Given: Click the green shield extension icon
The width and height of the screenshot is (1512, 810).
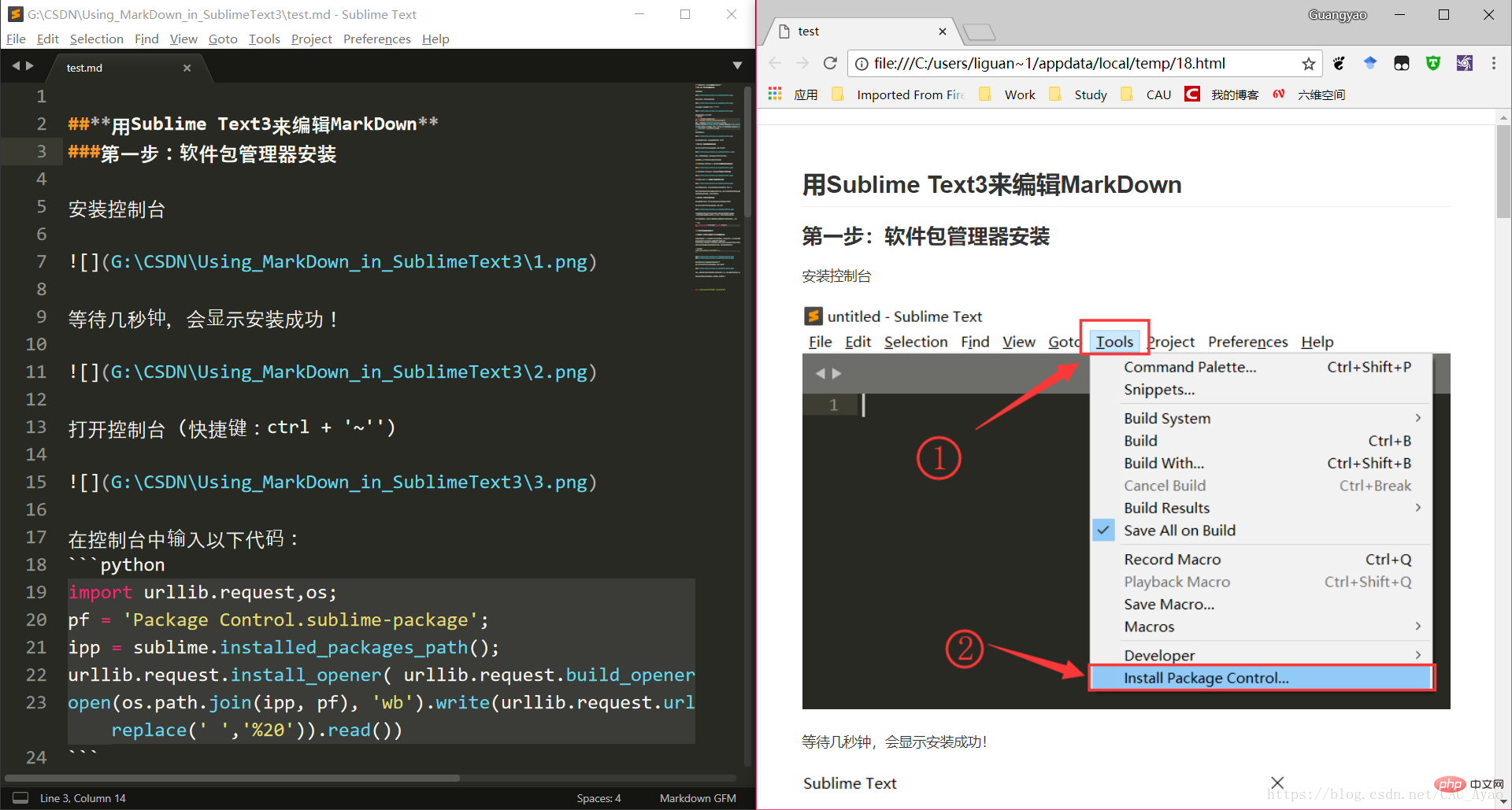Looking at the screenshot, I should [x=1433, y=63].
